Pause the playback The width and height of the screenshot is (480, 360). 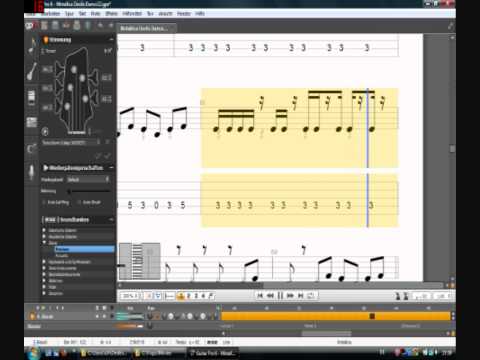coord(280,296)
